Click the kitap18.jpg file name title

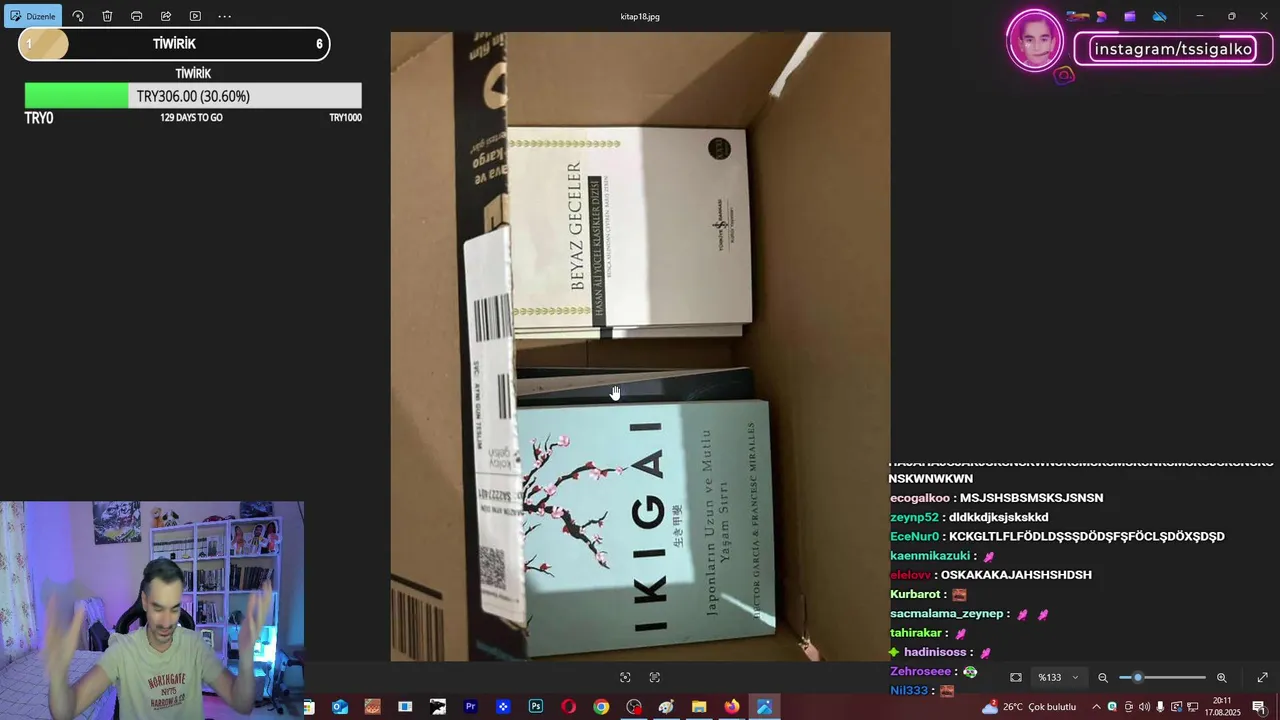coord(640,16)
